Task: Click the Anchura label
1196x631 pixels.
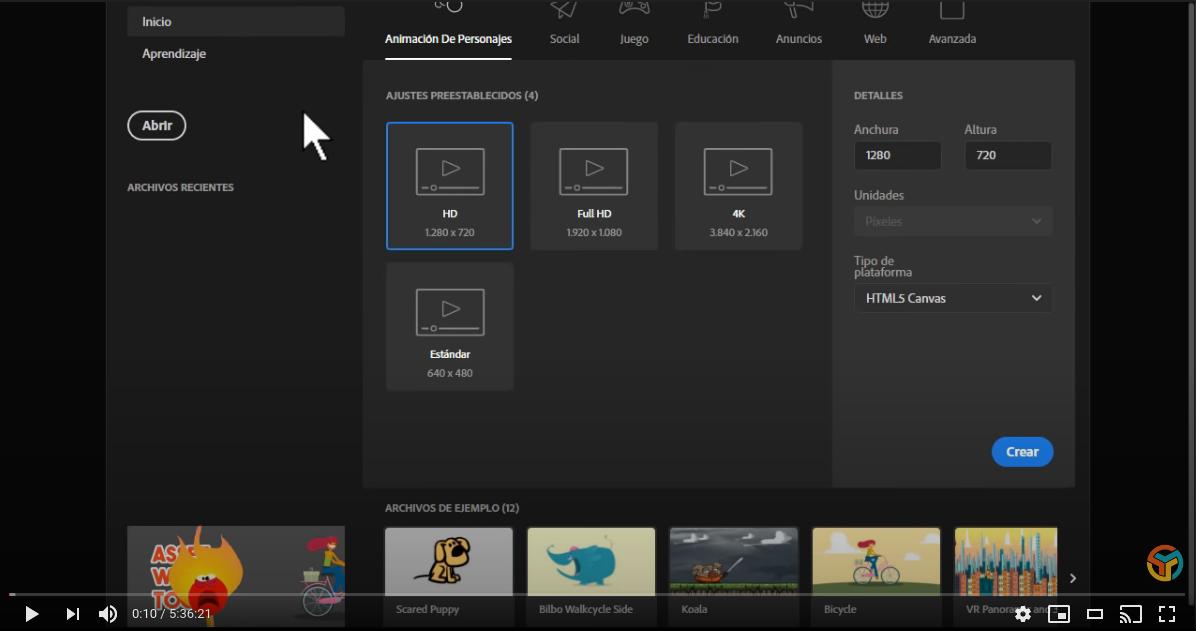Action: click(x=876, y=130)
